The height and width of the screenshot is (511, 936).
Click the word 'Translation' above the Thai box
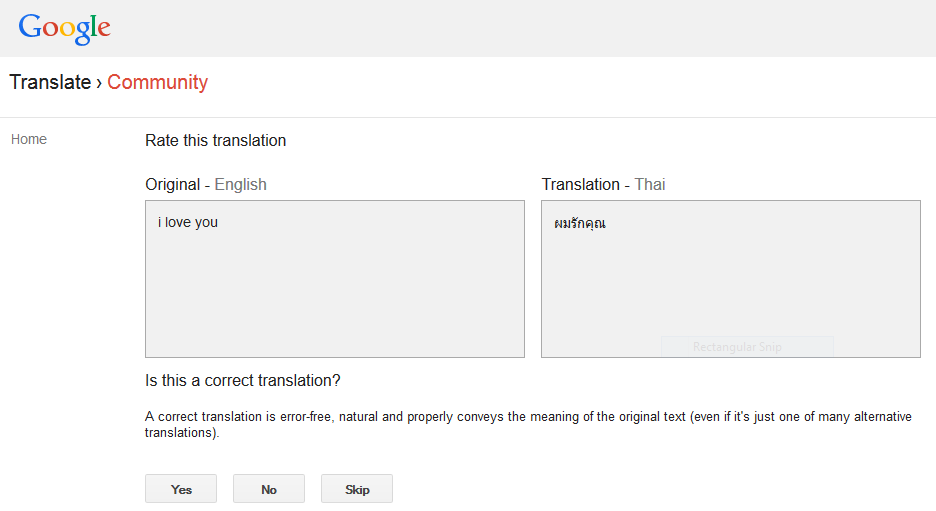coord(580,184)
